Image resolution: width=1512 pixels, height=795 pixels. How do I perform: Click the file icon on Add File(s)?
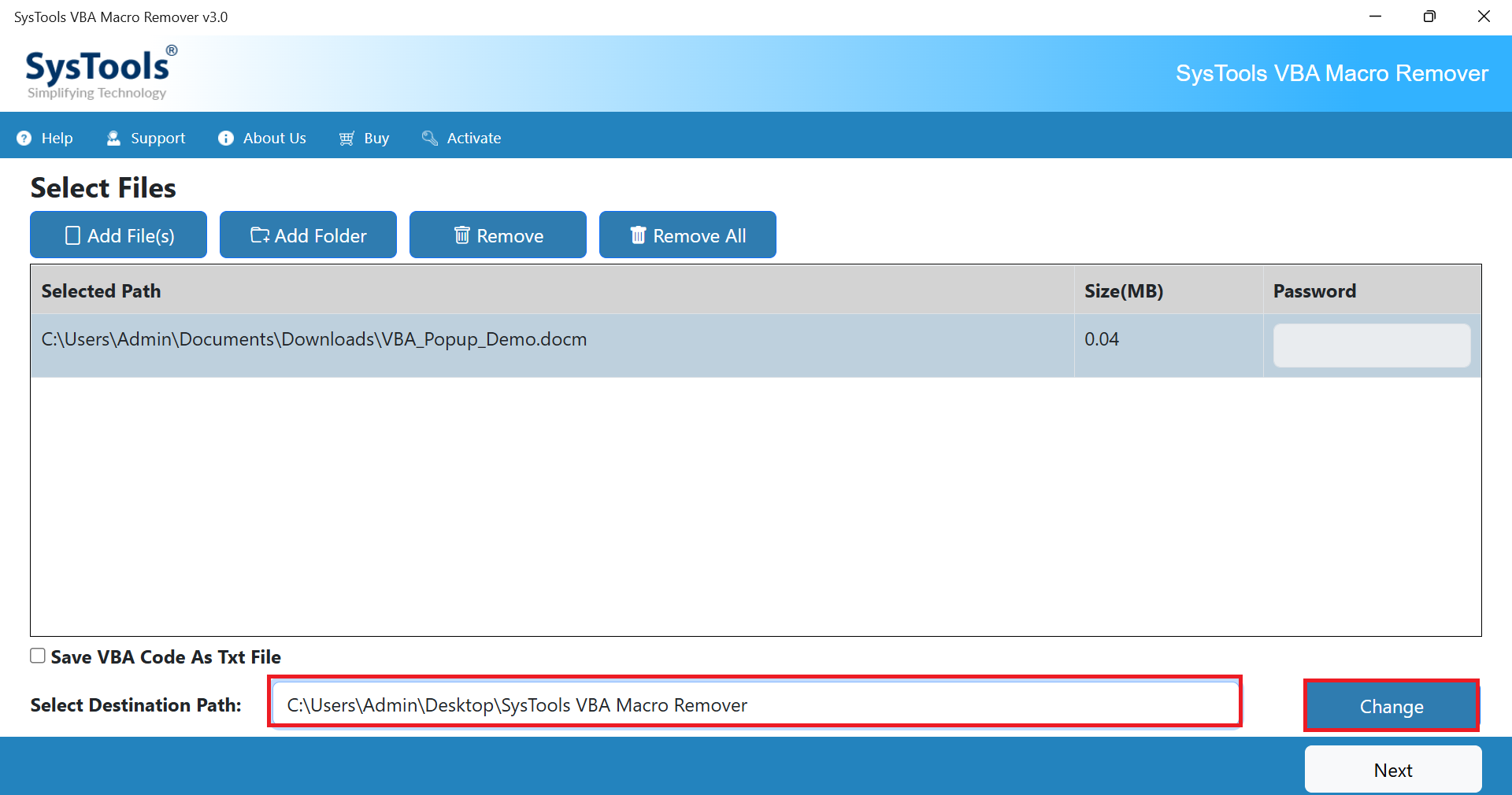(72, 235)
